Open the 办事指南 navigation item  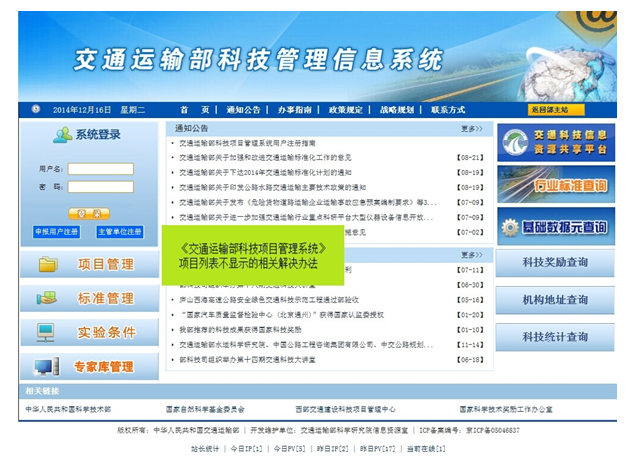(295, 110)
